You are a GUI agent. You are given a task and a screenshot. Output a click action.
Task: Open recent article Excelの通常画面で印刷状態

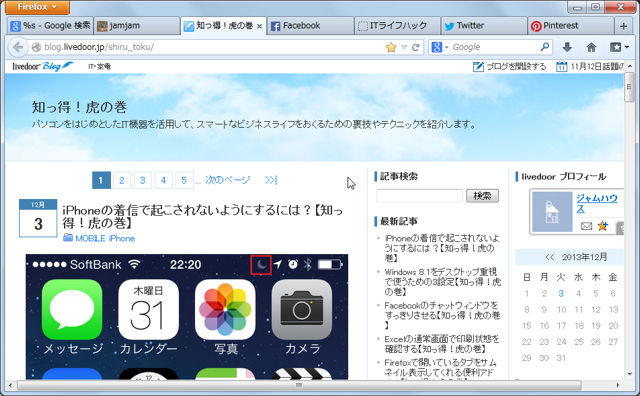click(x=442, y=344)
